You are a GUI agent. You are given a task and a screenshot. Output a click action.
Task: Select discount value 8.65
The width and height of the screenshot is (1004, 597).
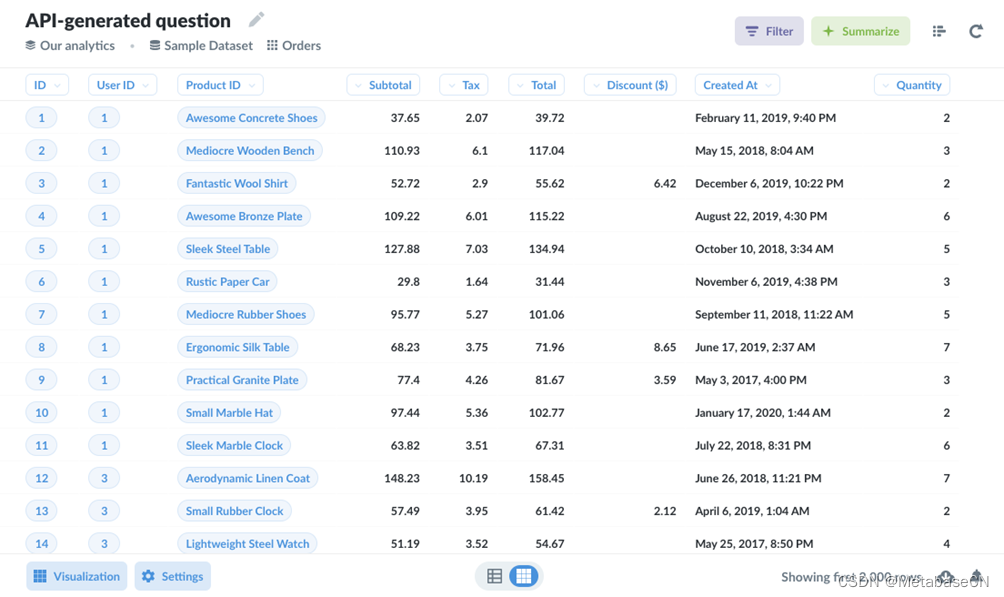[x=665, y=347]
